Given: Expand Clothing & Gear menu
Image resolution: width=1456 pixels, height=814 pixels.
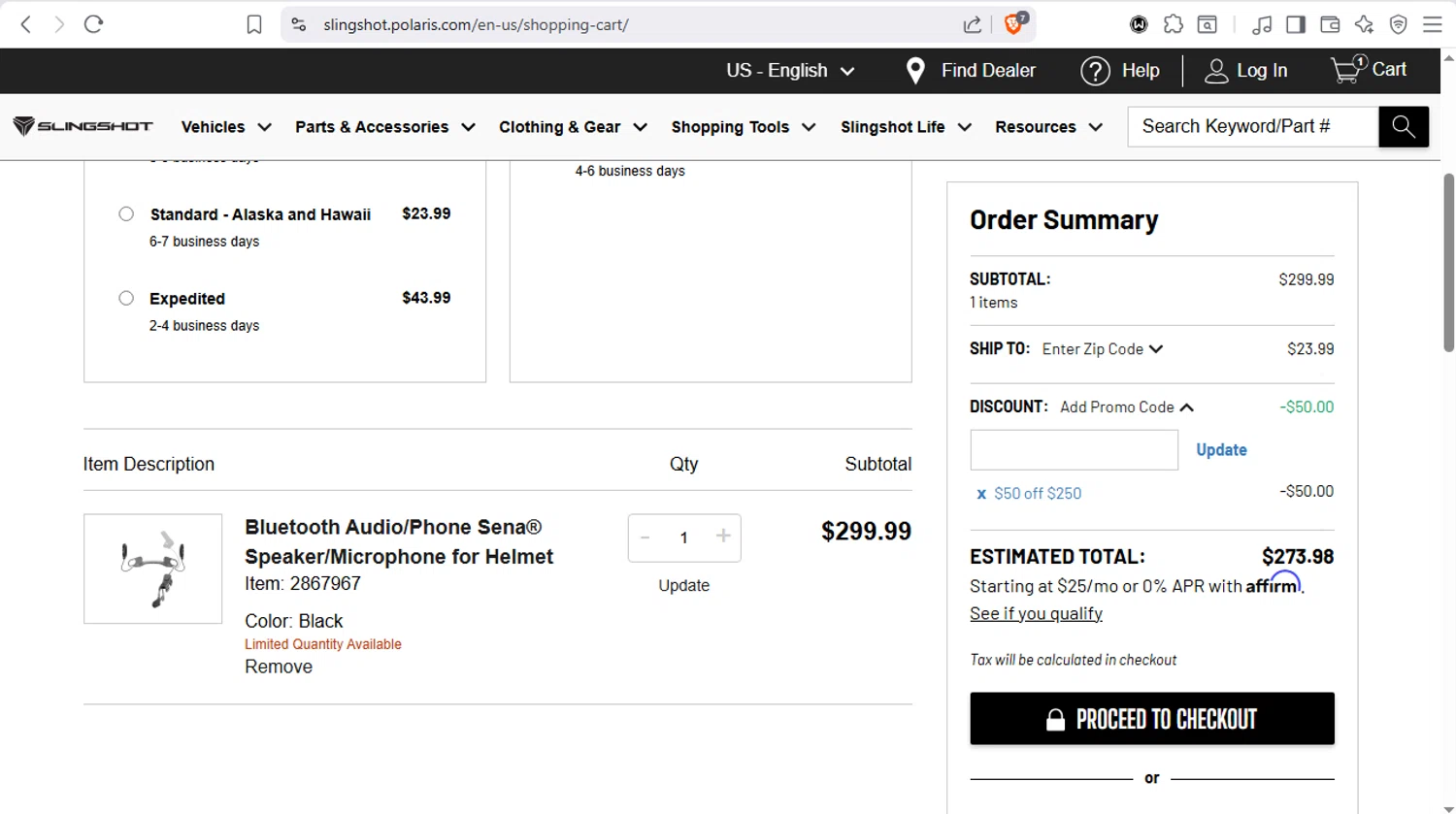Looking at the screenshot, I should [573, 126].
